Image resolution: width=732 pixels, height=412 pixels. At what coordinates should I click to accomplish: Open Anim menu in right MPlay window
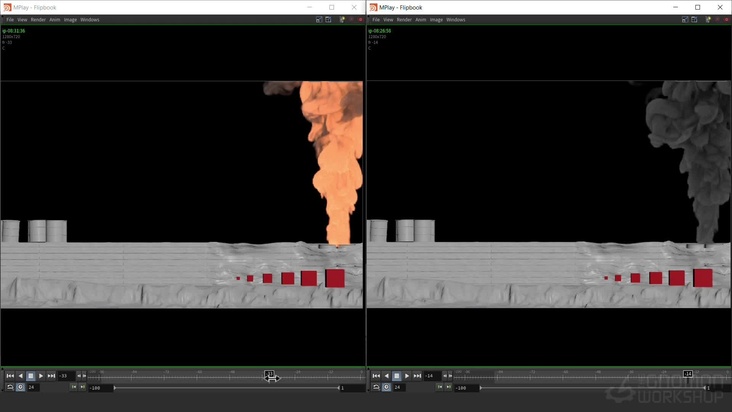pos(421,20)
